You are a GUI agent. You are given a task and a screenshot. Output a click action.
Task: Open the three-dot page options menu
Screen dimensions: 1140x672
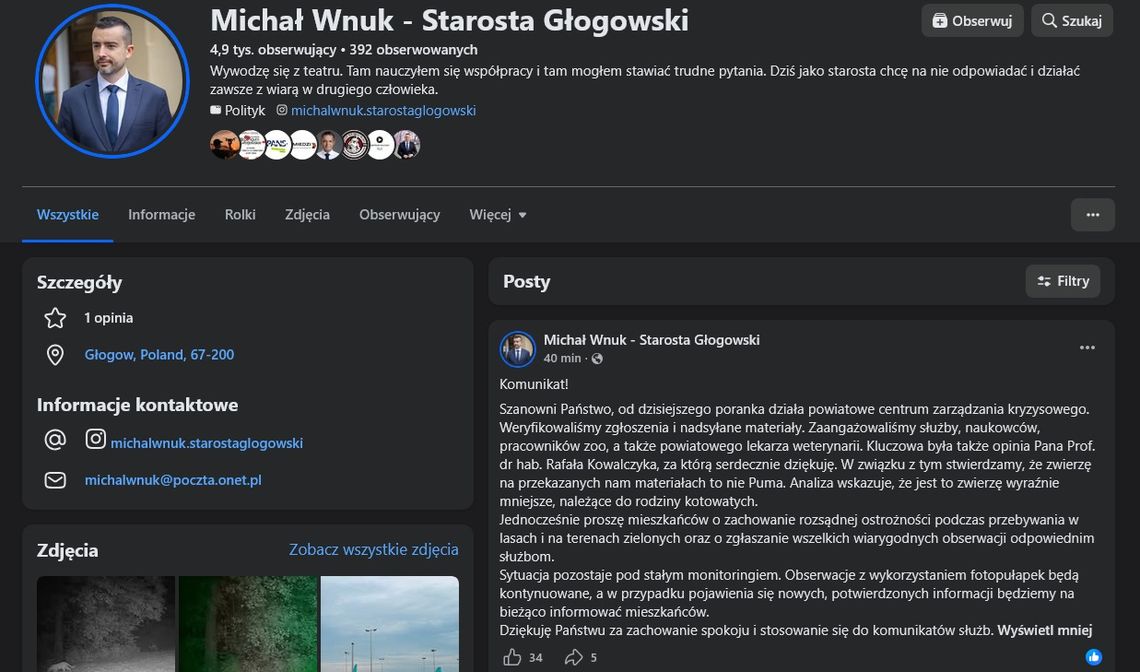[1092, 215]
